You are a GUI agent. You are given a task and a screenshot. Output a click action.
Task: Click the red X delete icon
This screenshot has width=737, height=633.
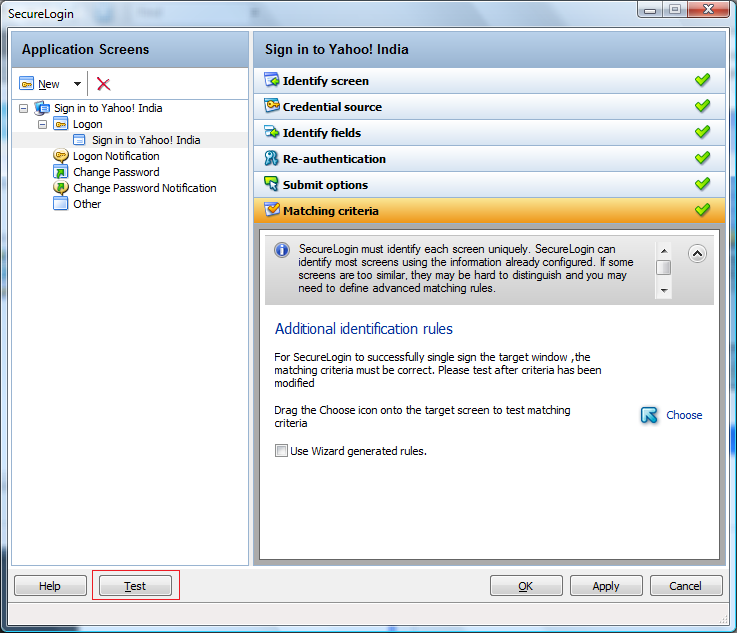tap(103, 84)
